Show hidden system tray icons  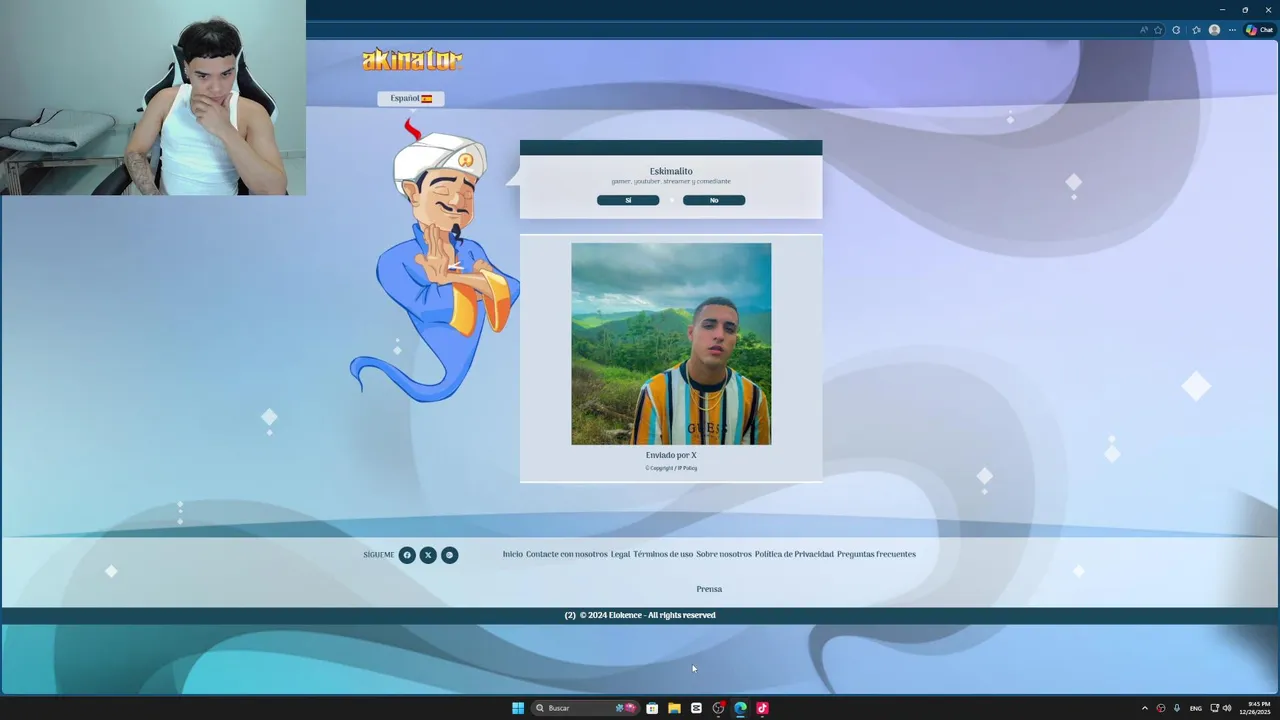click(1145, 708)
